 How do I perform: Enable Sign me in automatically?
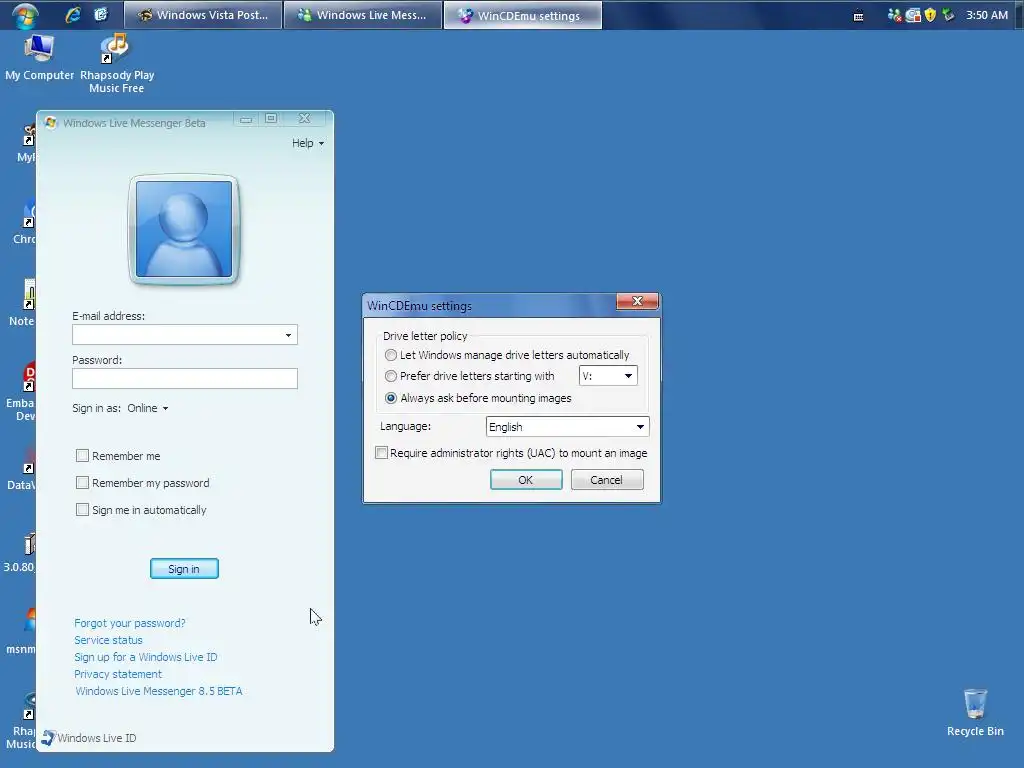[x=82, y=509]
